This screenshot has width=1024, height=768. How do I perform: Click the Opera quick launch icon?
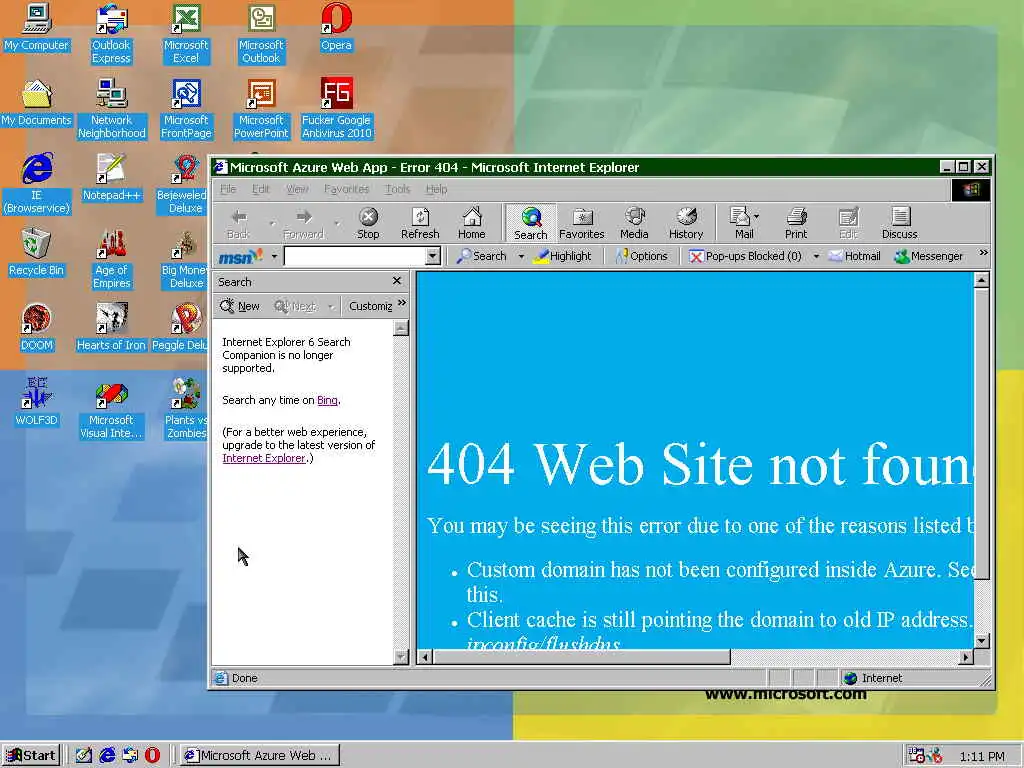pos(152,755)
